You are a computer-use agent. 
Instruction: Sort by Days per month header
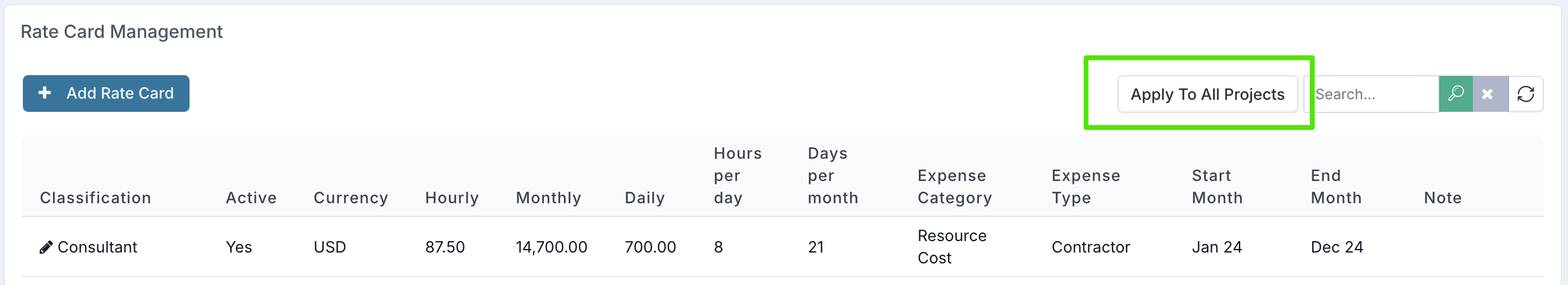tap(833, 176)
